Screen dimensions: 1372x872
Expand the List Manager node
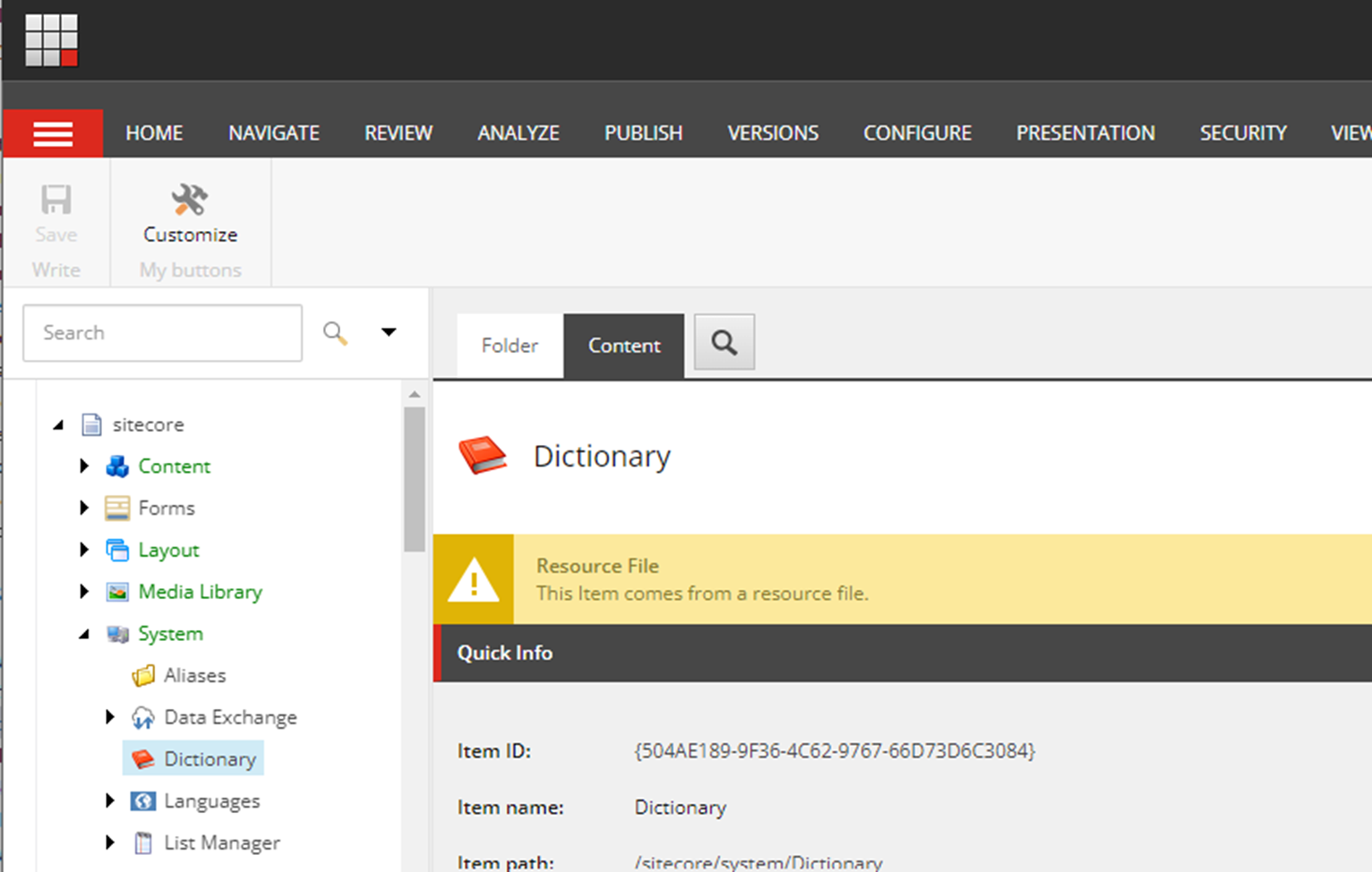[x=110, y=842]
